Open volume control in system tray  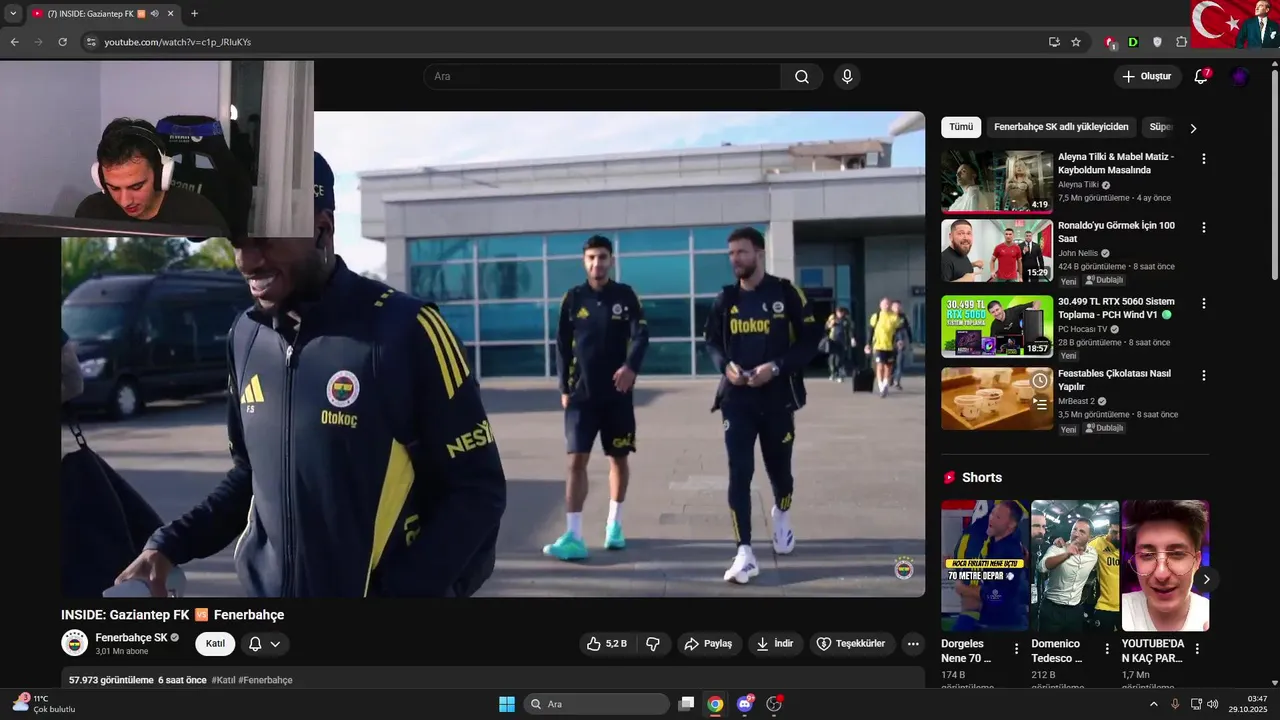click(x=1213, y=704)
